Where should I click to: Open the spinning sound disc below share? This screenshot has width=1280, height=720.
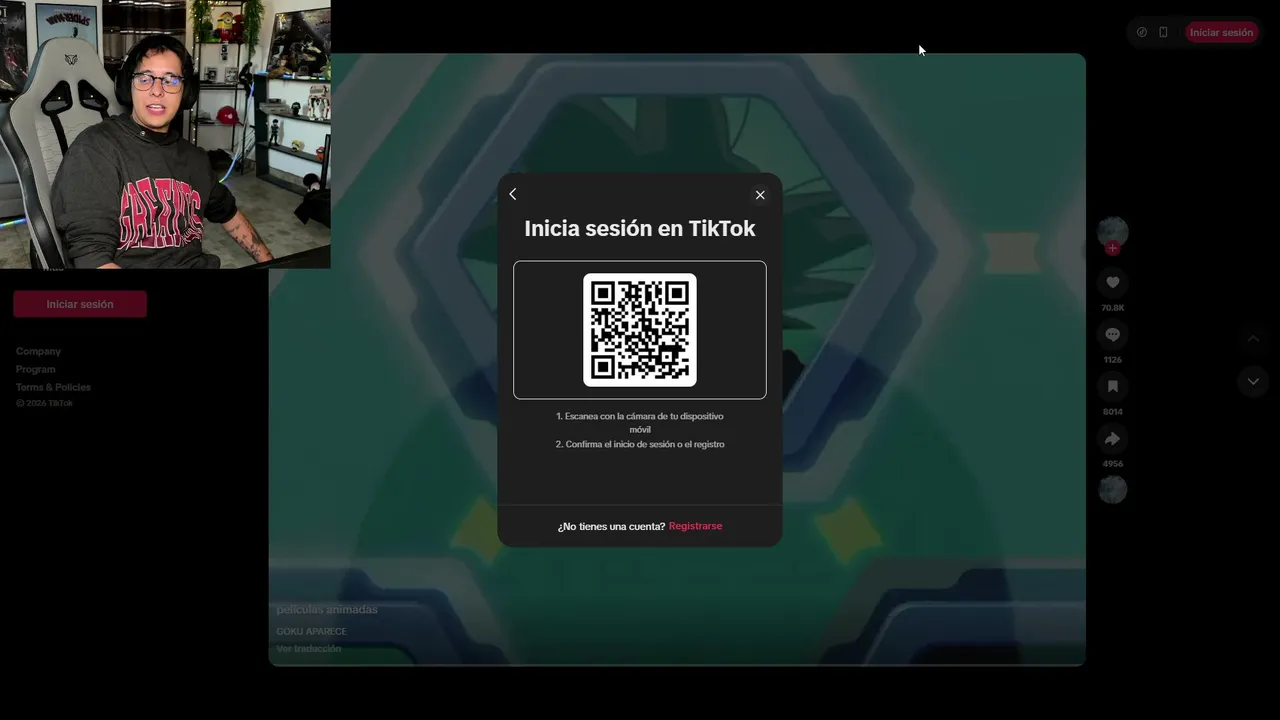tap(1113, 489)
